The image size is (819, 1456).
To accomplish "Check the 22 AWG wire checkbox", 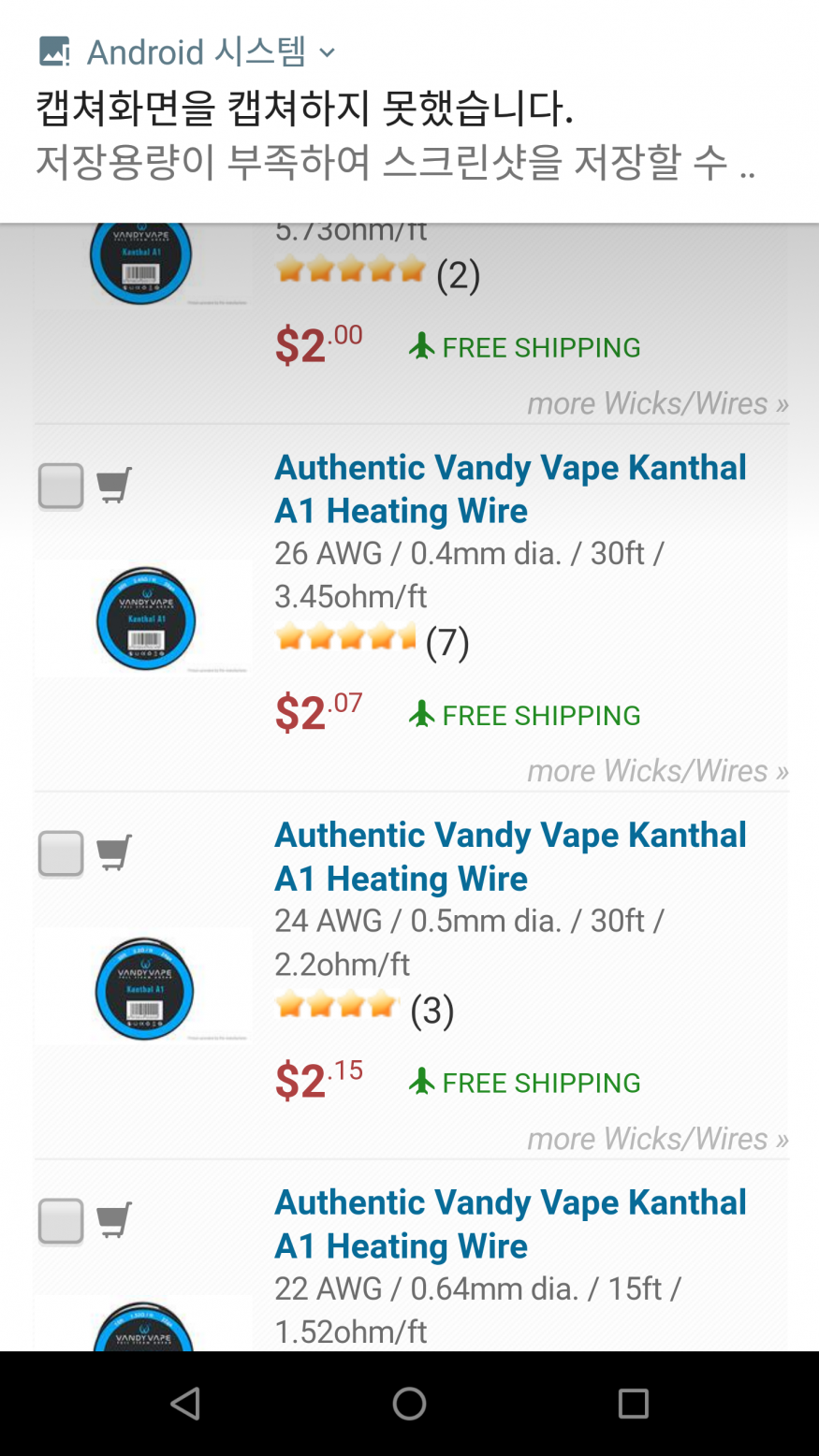I will click(x=61, y=1221).
